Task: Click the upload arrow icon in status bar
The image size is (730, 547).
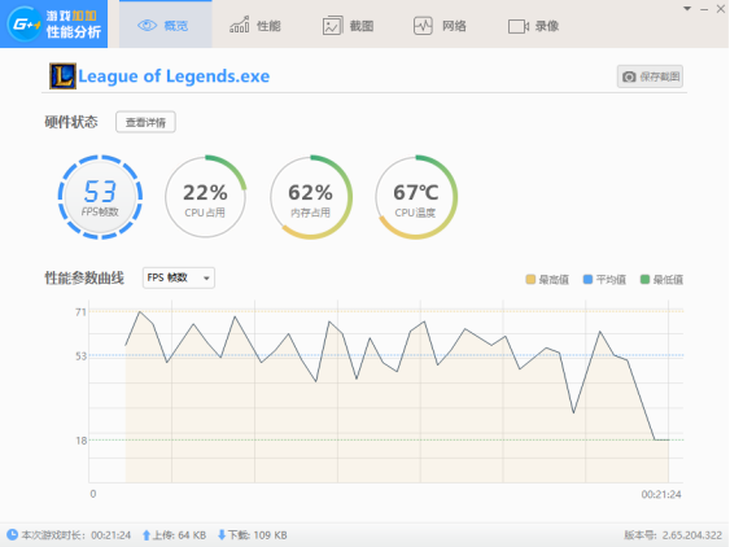Action: tap(146, 535)
